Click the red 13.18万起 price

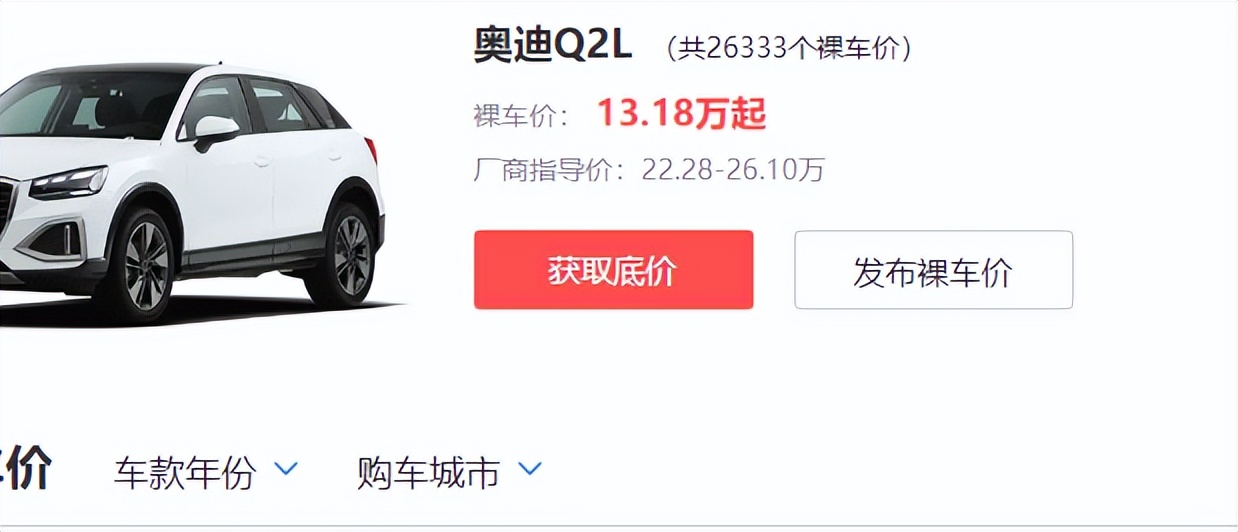pyautogui.click(x=682, y=114)
